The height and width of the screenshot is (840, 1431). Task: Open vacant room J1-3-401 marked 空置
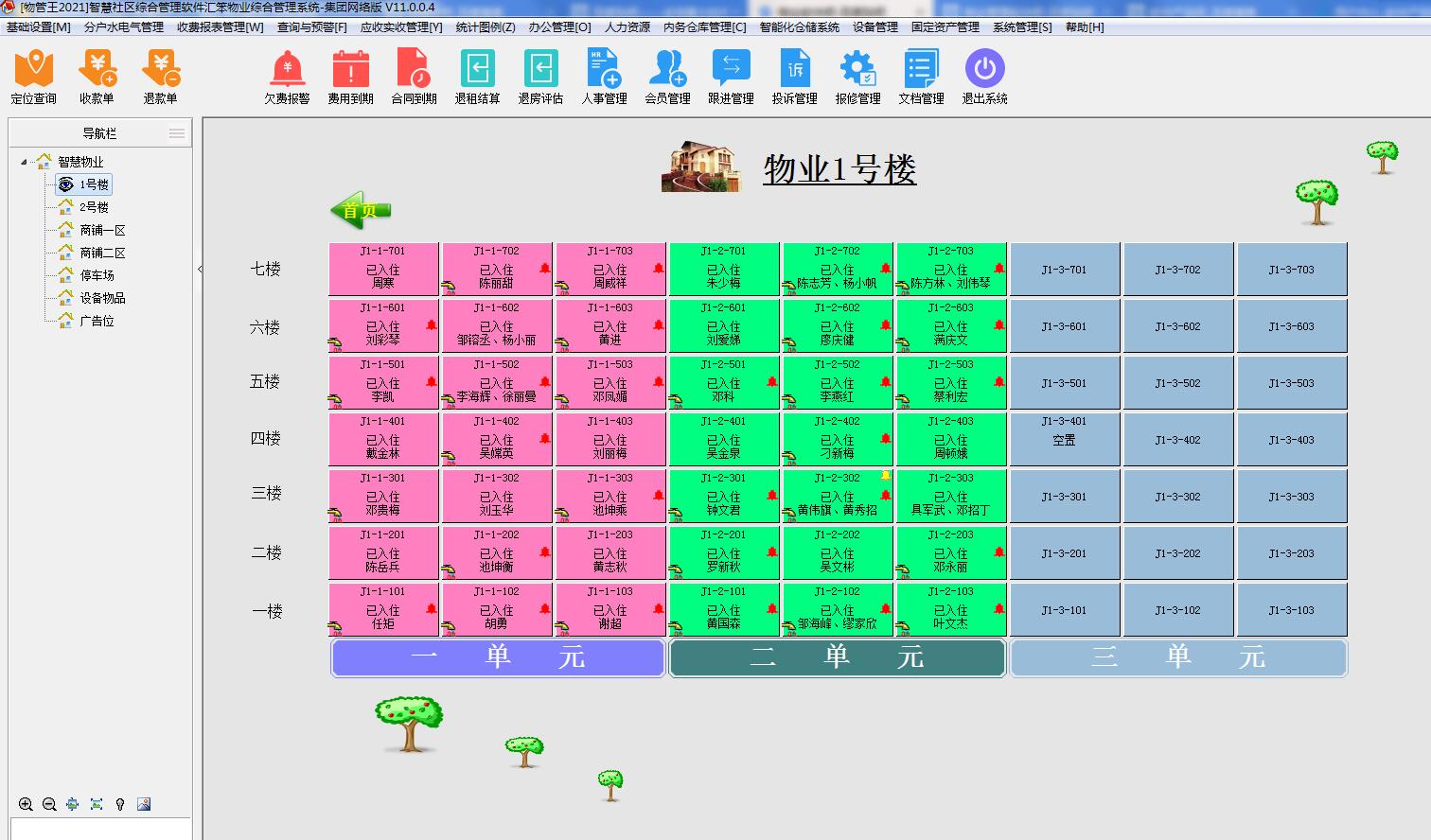tap(1065, 440)
